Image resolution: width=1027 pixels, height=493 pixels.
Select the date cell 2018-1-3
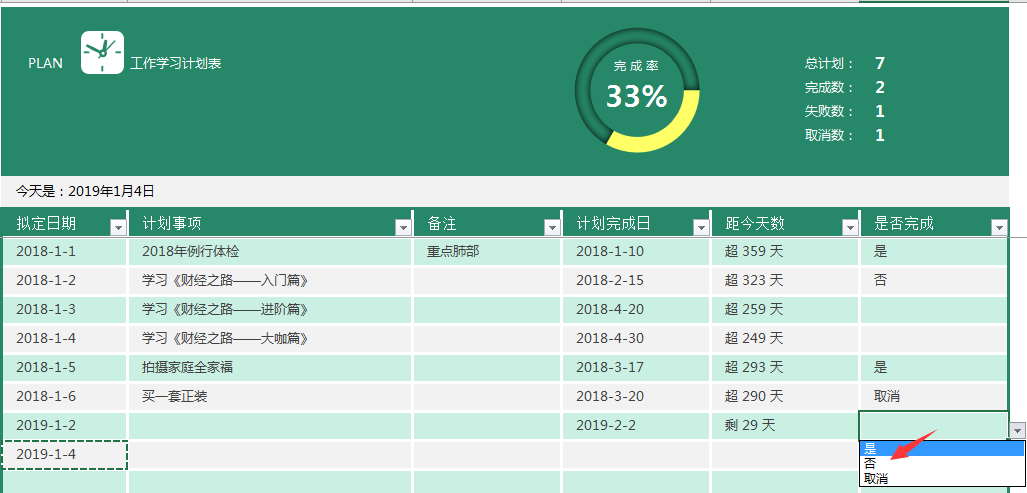(x=65, y=309)
